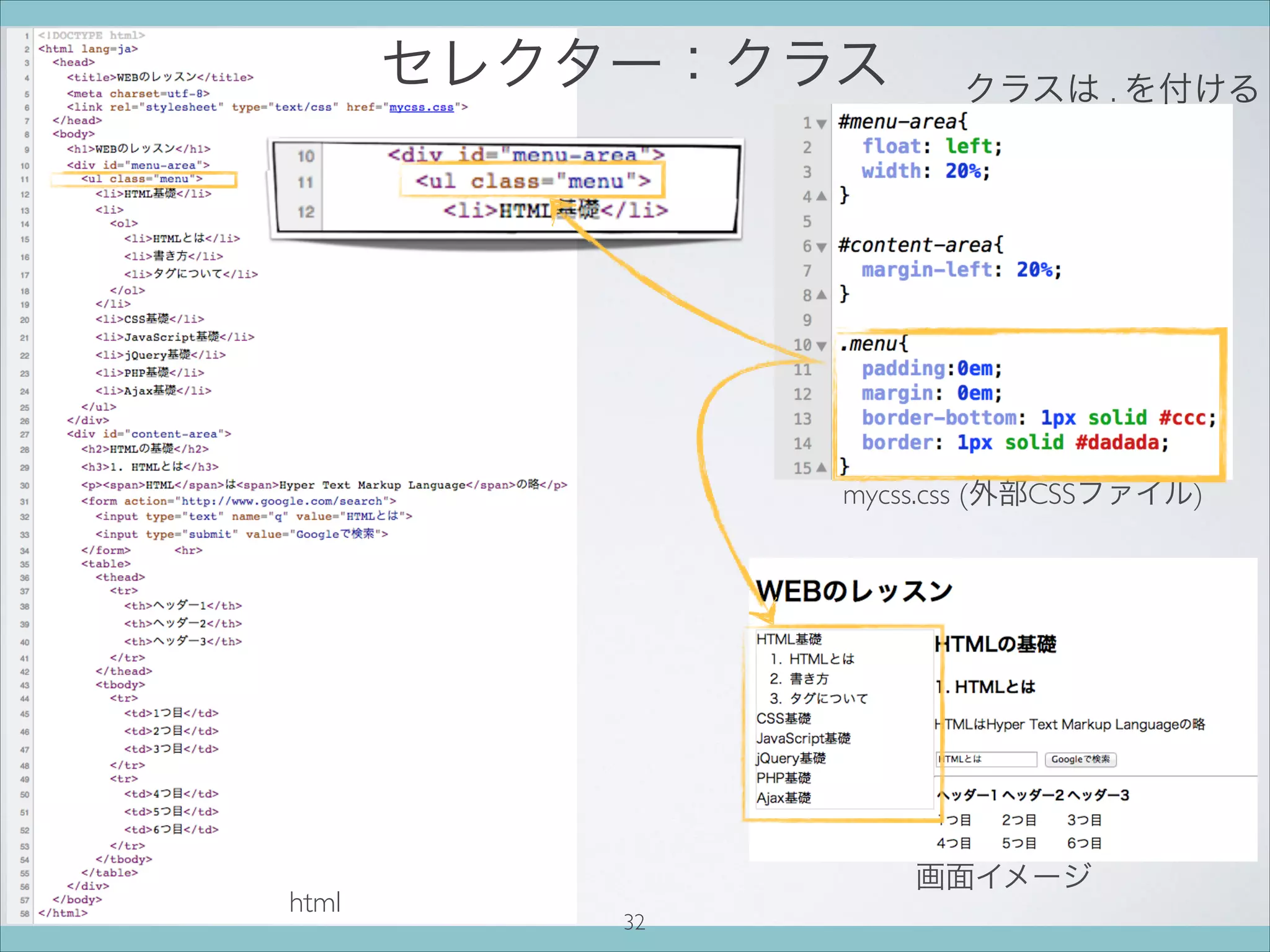Click the 3つ目 table cell in the preview
Viewport: 1270px width, 952px height.
point(1084,820)
